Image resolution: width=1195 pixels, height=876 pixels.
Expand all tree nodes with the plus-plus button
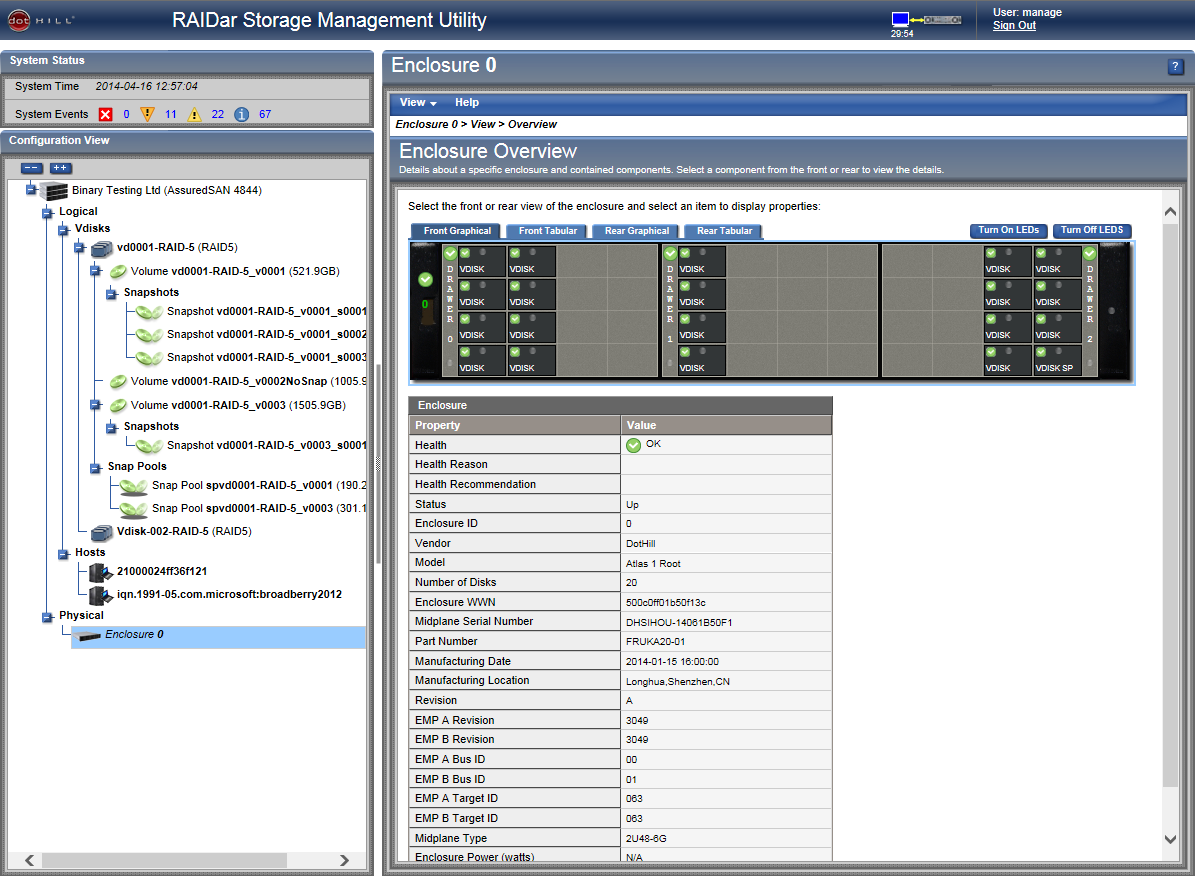point(60,168)
